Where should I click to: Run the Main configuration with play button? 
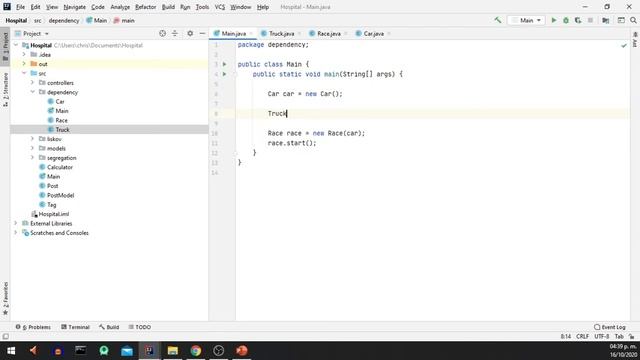coord(553,20)
